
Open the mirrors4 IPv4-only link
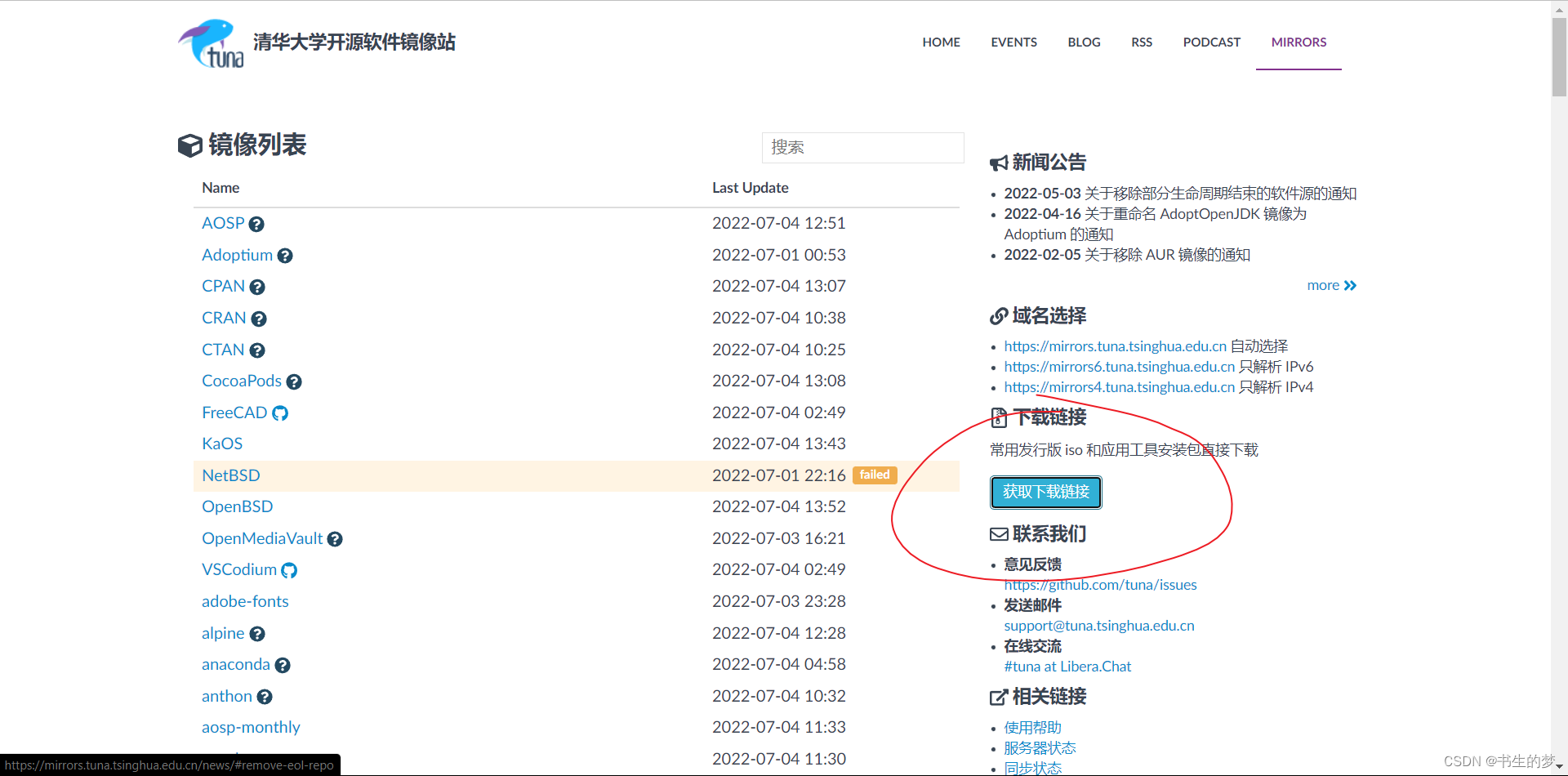1120,387
